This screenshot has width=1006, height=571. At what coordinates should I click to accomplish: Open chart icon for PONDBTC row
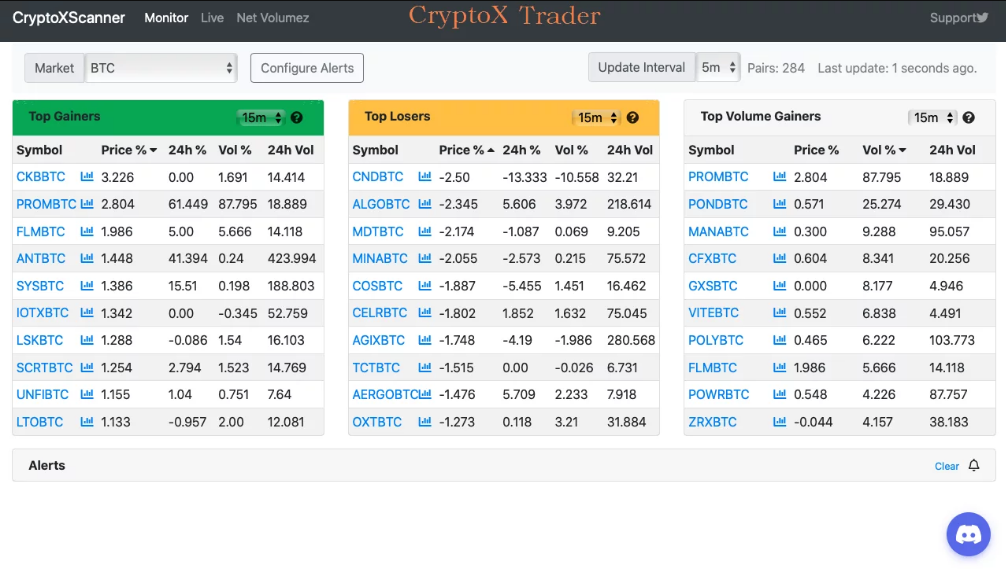780,203
